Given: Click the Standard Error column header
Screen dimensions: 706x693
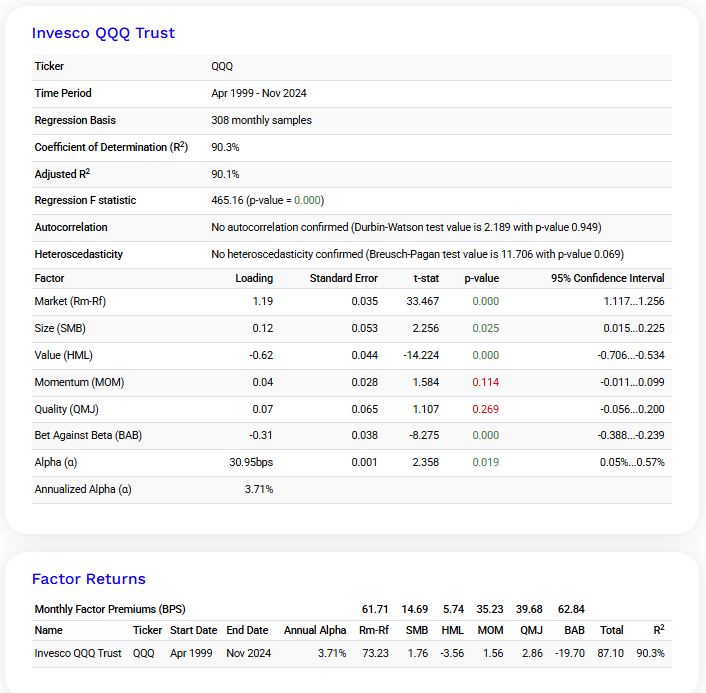Looking at the screenshot, I should pos(344,278).
